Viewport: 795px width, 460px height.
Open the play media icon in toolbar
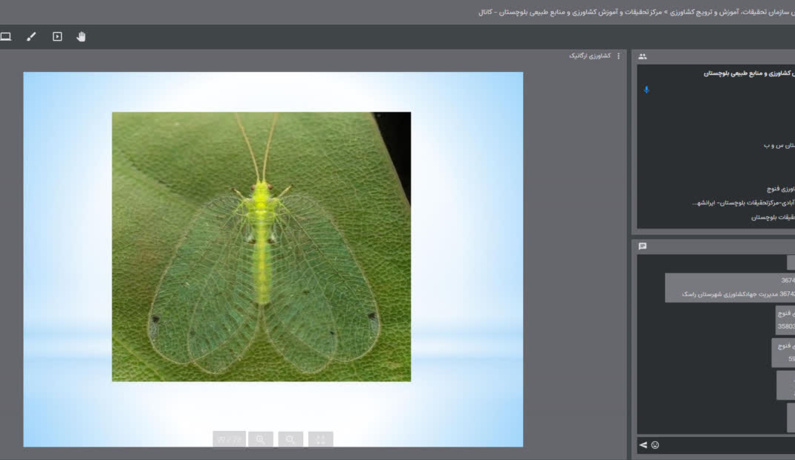pos(57,37)
